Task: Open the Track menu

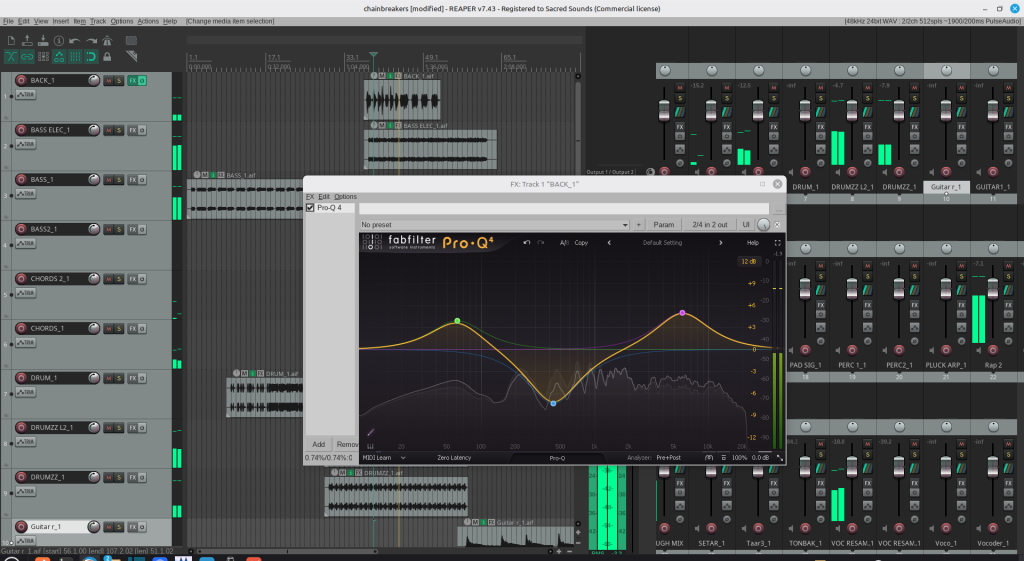Action: [x=98, y=21]
